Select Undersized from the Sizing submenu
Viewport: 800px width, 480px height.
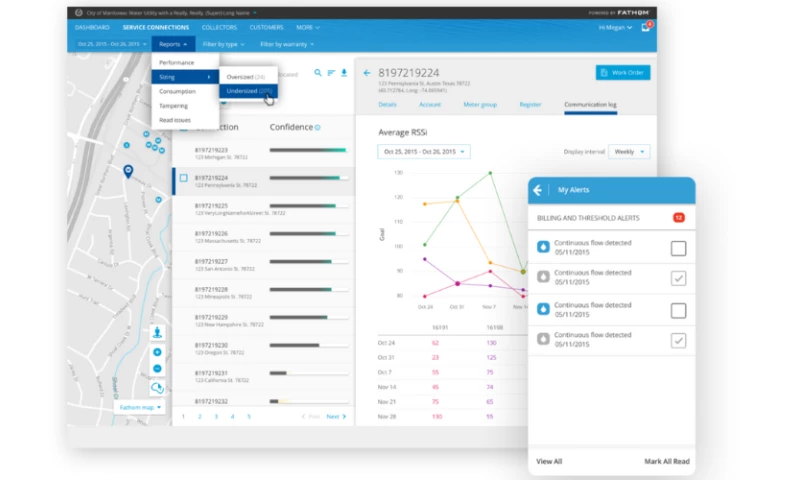point(247,91)
